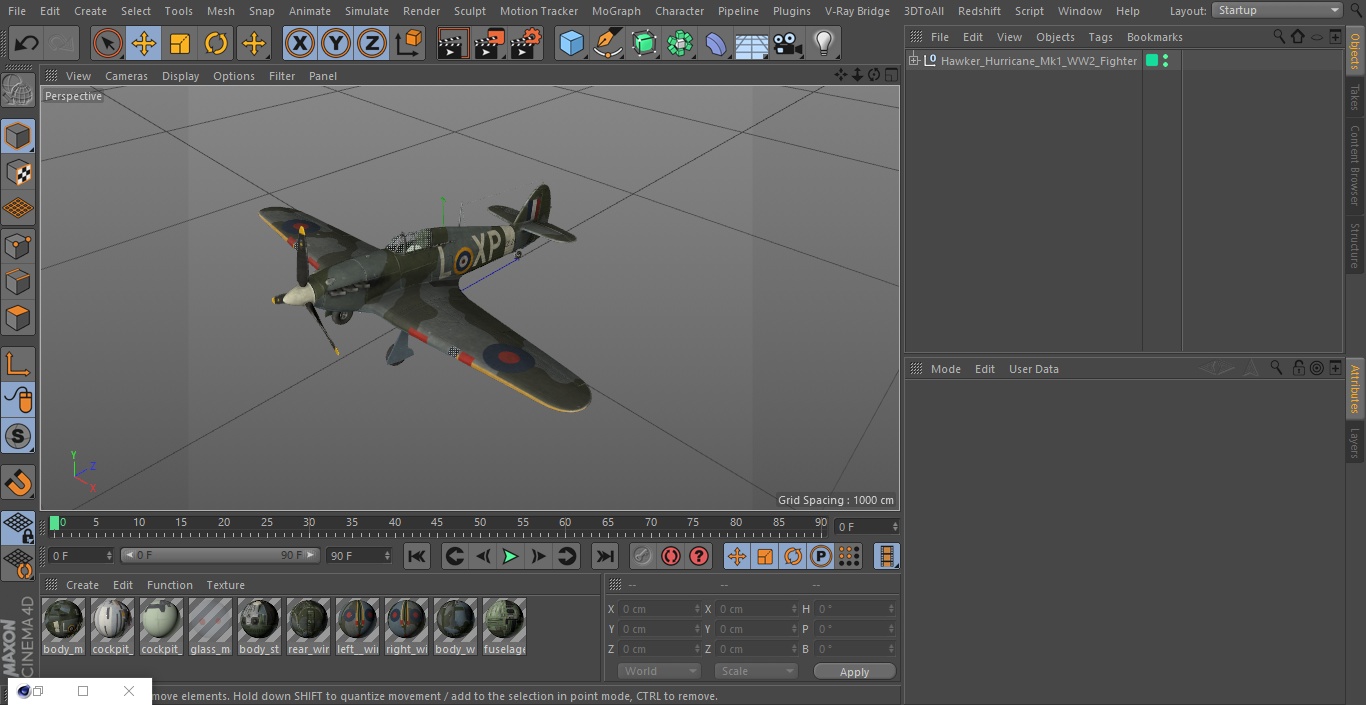Add a Light object
The height and width of the screenshot is (705, 1366).
pos(823,43)
